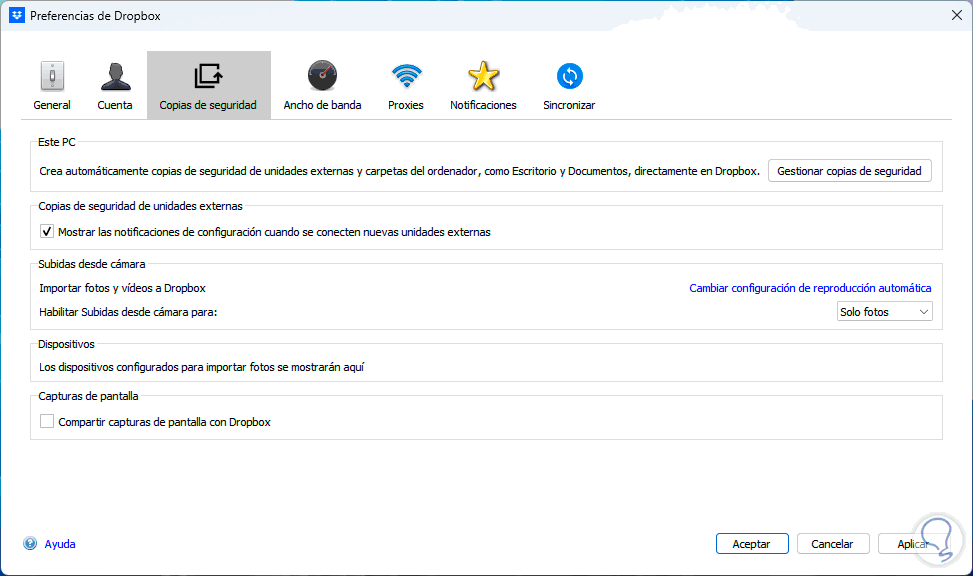This screenshot has height=576, width=973.
Task: Open the Notificaciones star tab
Action: 483,86
